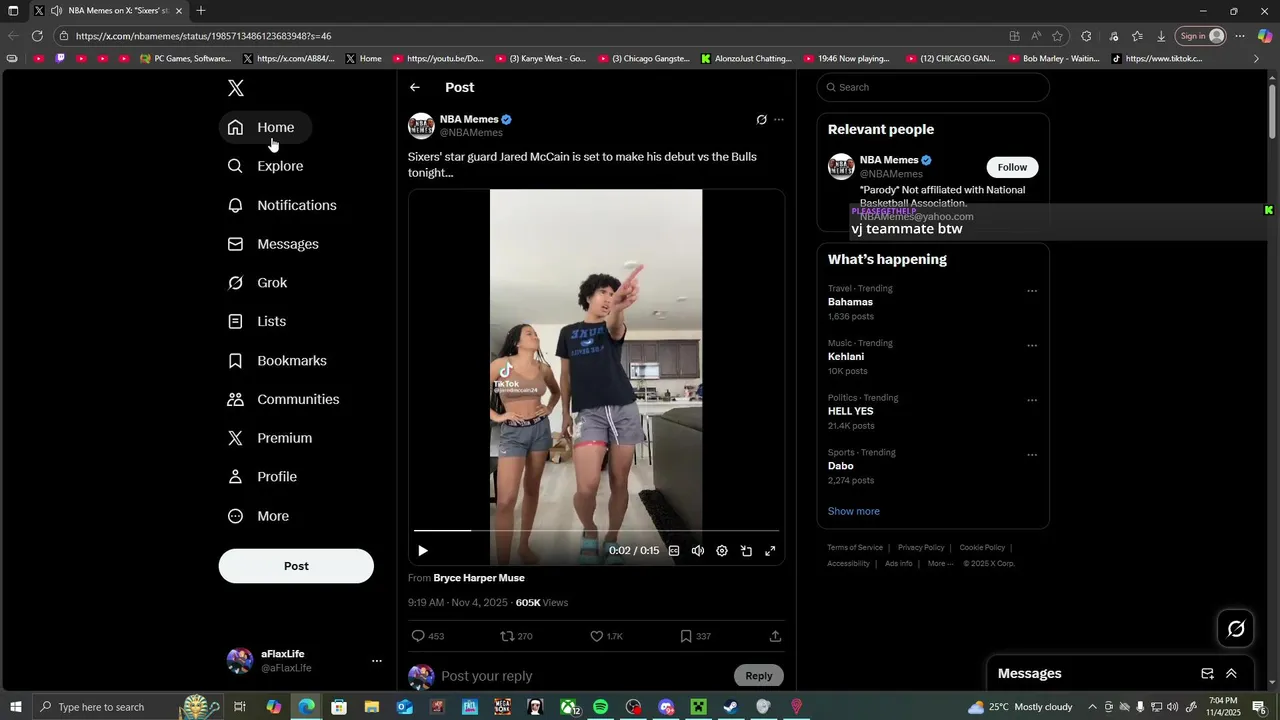Follow NBA Memes in Relevant people
The height and width of the screenshot is (720, 1280).
click(1012, 167)
